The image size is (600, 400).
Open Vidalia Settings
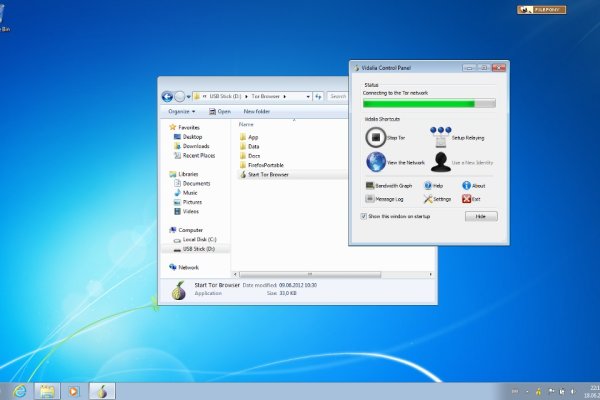(x=426, y=199)
